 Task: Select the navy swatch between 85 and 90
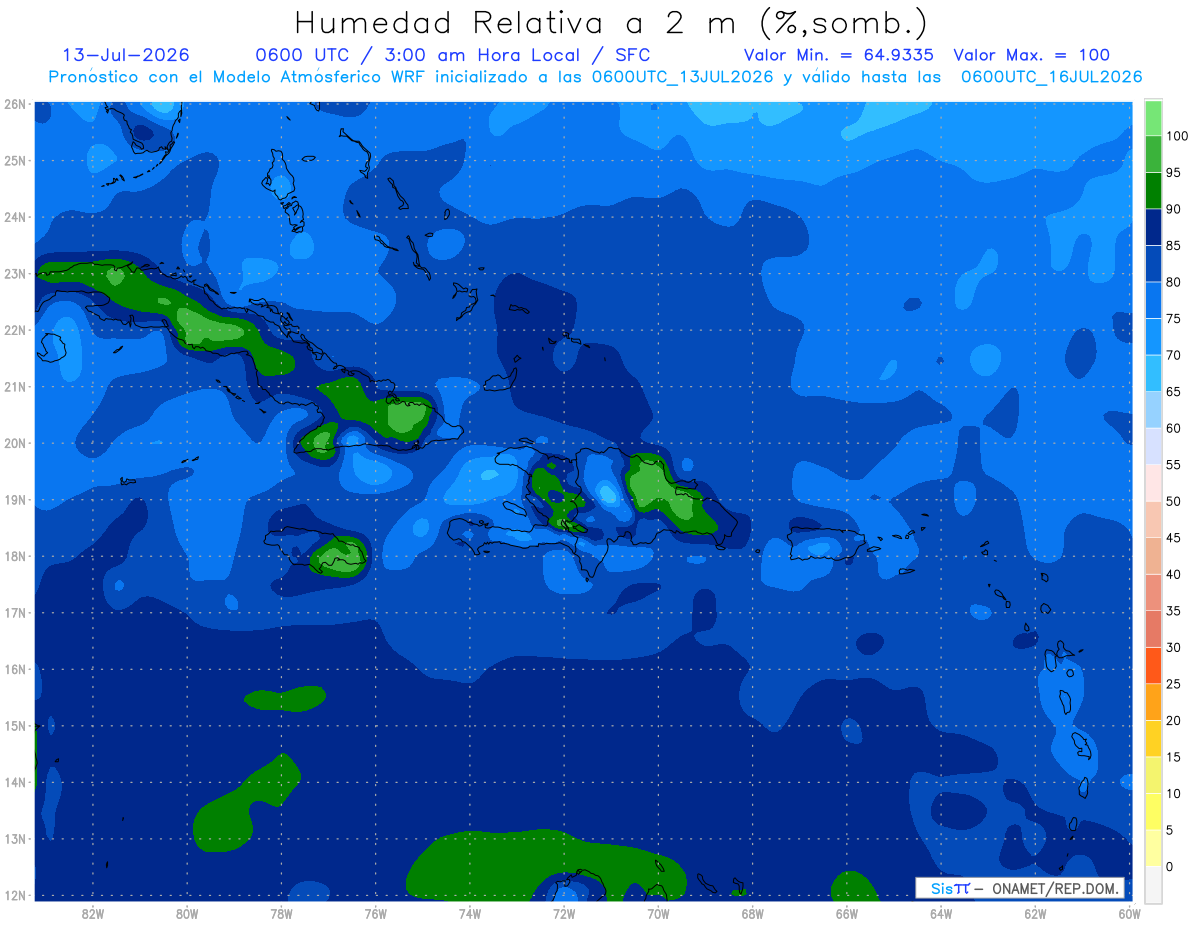pyautogui.click(x=1153, y=227)
